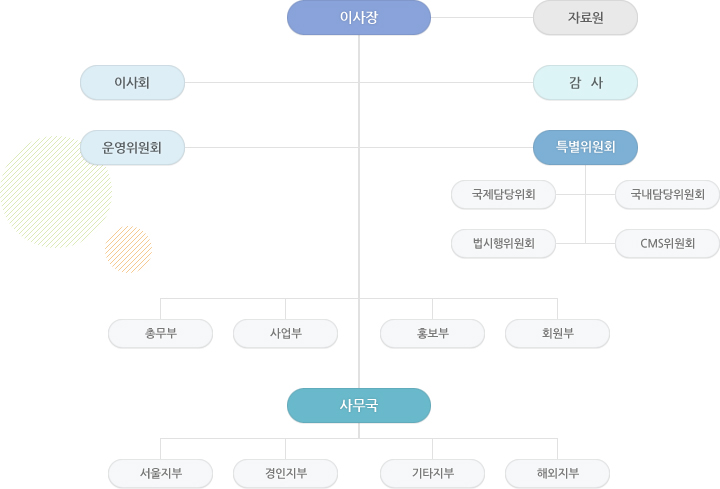Click the 회원부 department box

pos(557,333)
